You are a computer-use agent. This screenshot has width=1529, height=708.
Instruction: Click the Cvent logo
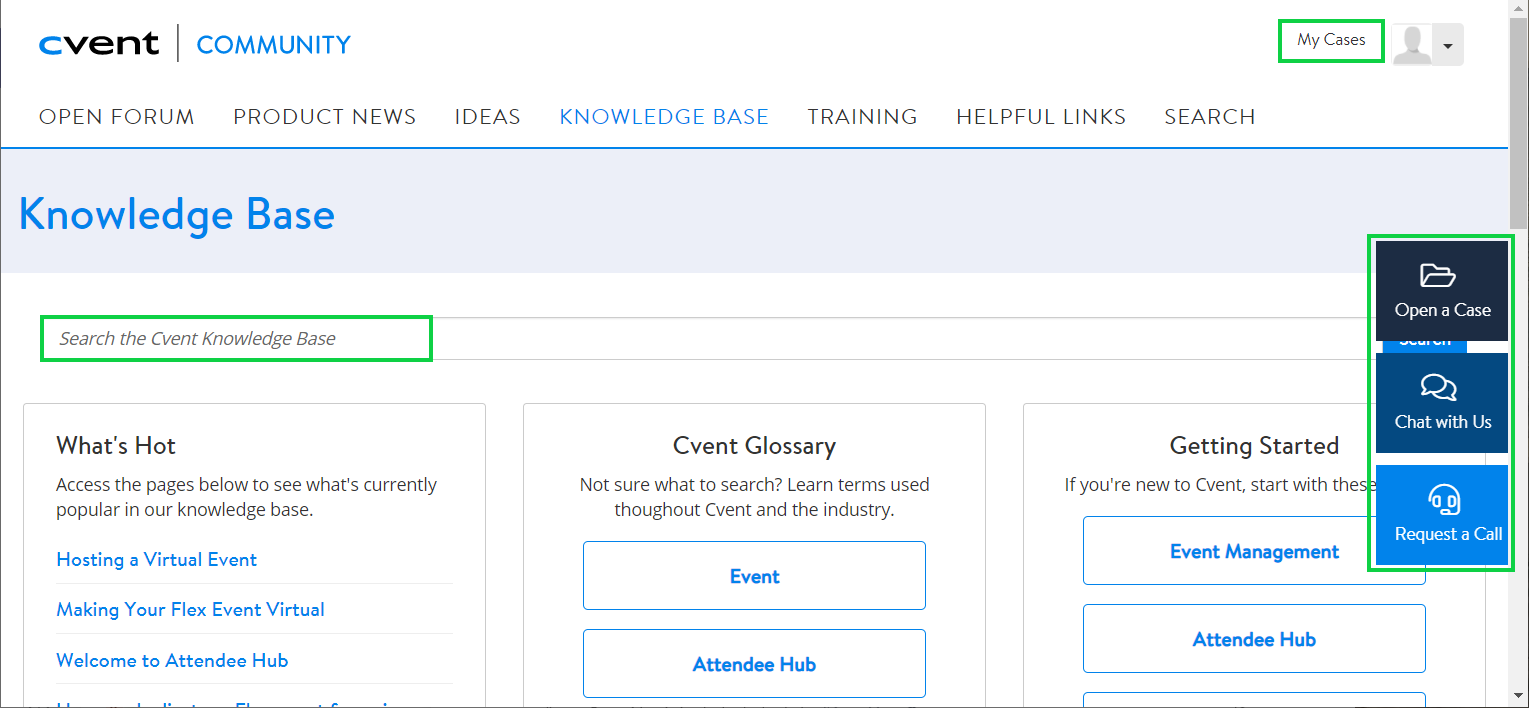pos(99,44)
